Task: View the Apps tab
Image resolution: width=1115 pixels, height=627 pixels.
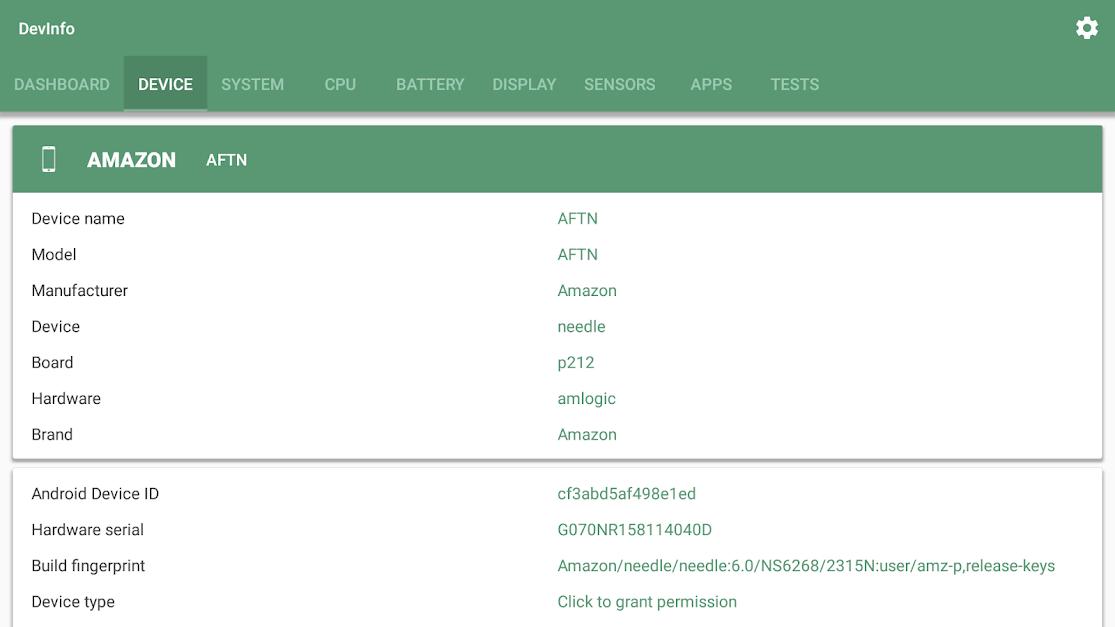Action: tap(711, 85)
